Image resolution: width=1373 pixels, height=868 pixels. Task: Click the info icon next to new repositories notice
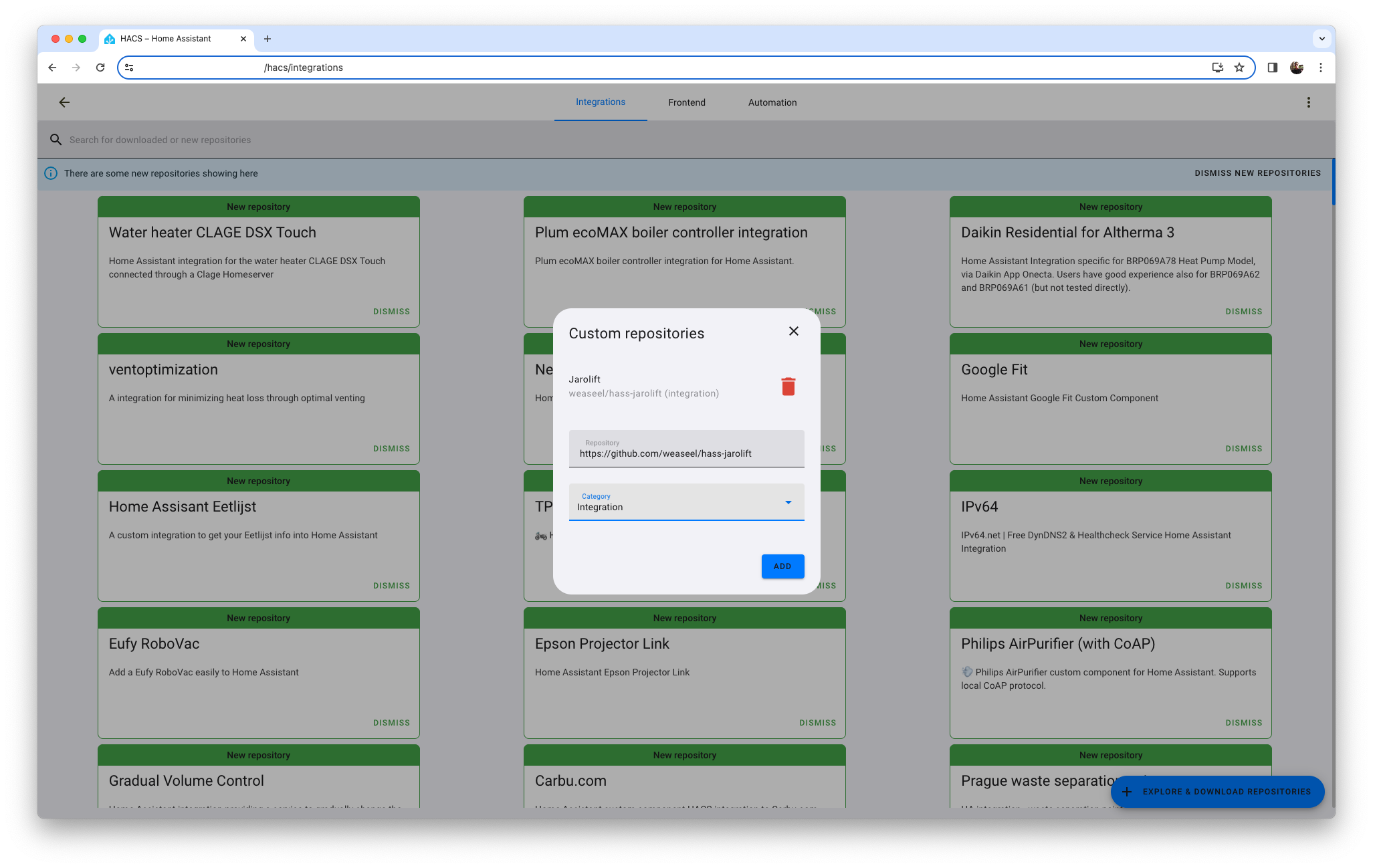pyautogui.click(x=51, y=173)
